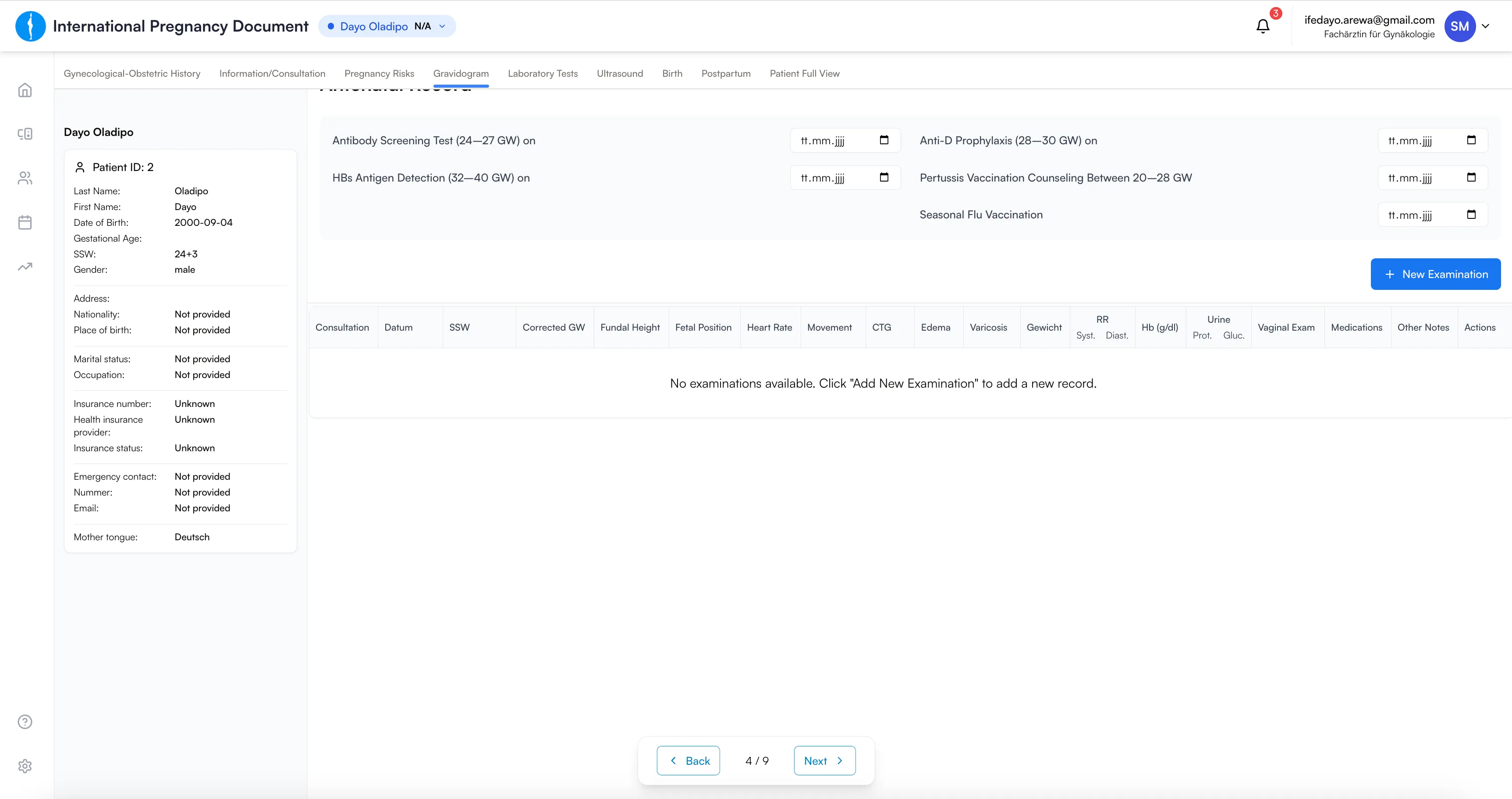Viewport: 1512px width, 799px height.
Task: Expand the user account menu chevron
Action: [x=1486, y=26]
